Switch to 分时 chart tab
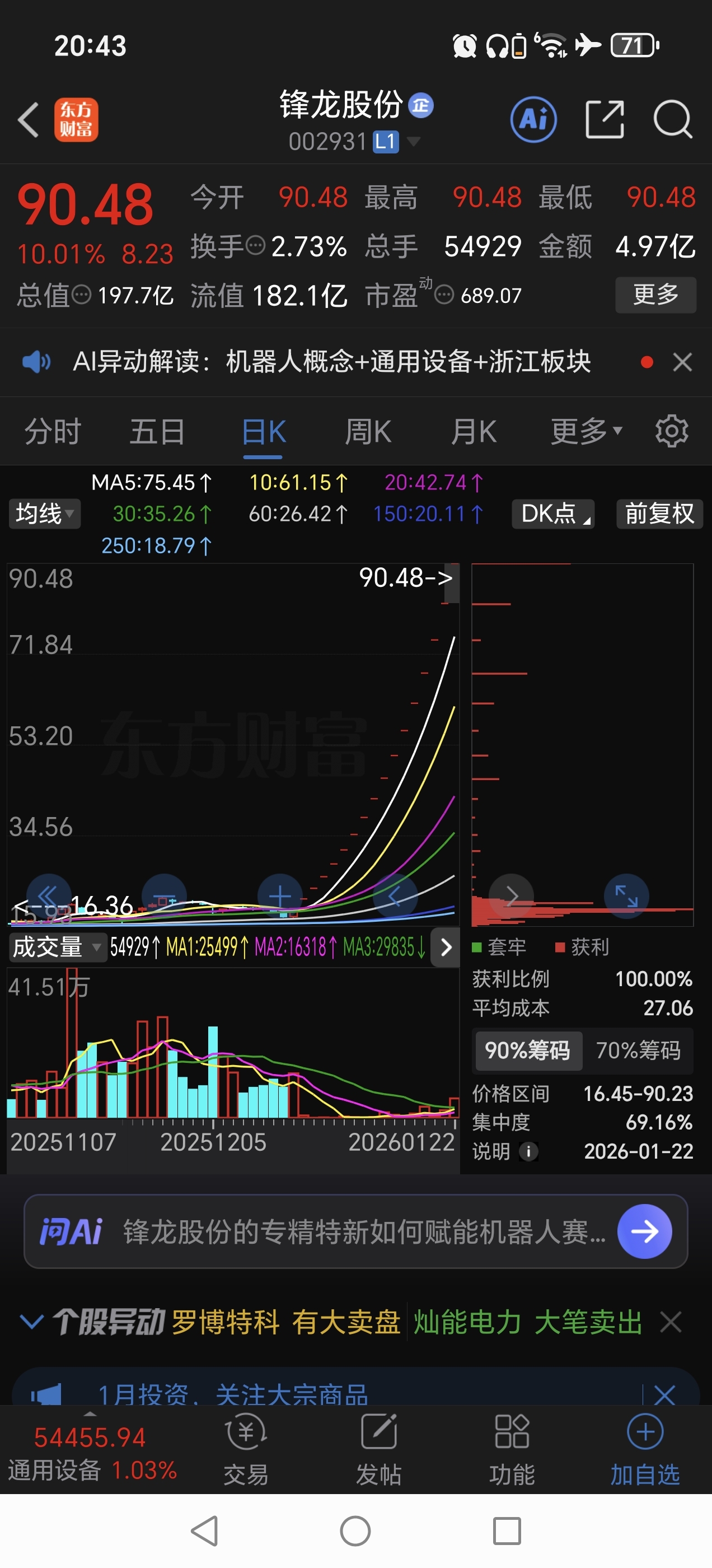This screenshot has height=1568, width=712. click(52, 432)
